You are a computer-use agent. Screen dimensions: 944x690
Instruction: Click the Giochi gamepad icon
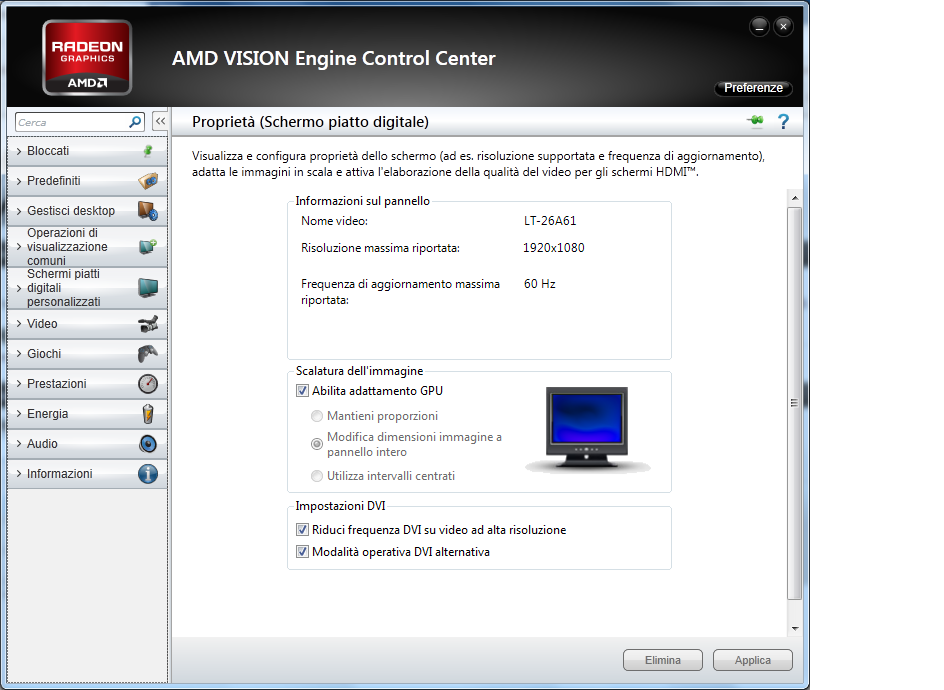click(x=148, y=353)
